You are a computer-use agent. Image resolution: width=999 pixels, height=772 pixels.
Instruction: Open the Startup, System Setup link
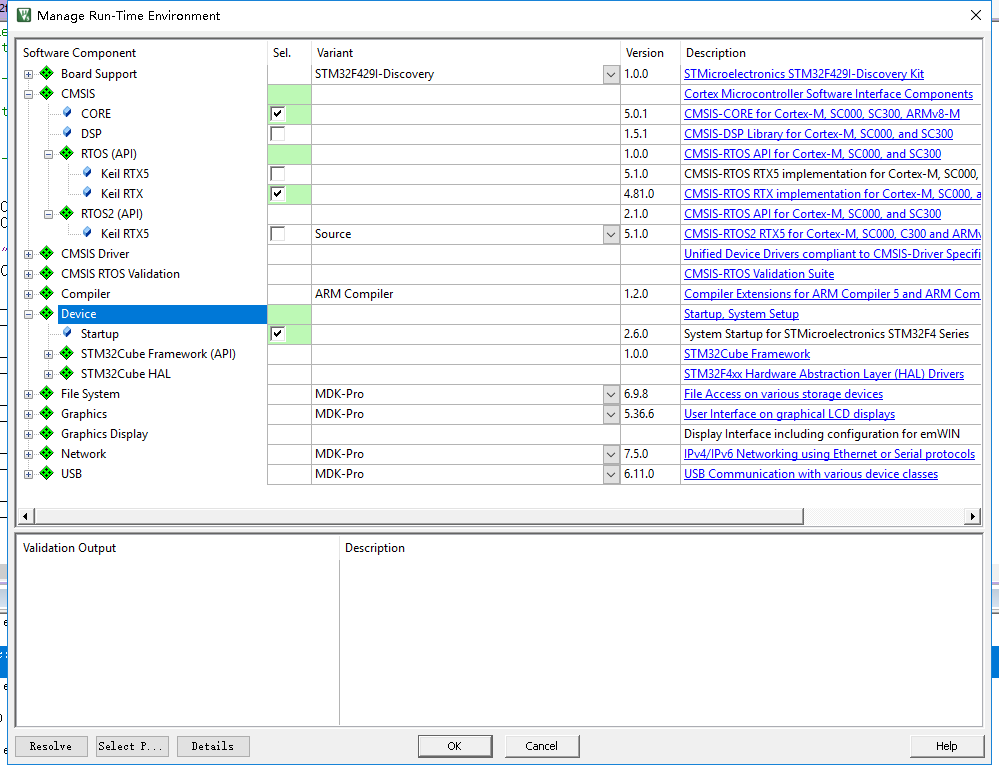pyautogui.click(x=741, y=314)
